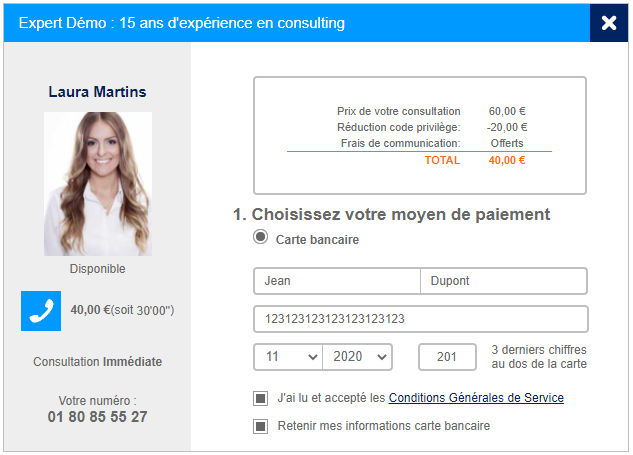Image resolution: width=633 pixels, height=455 pixels.
Task: Uncheck Retenir mes informations carte bancaire
Action: coord(261,426)
